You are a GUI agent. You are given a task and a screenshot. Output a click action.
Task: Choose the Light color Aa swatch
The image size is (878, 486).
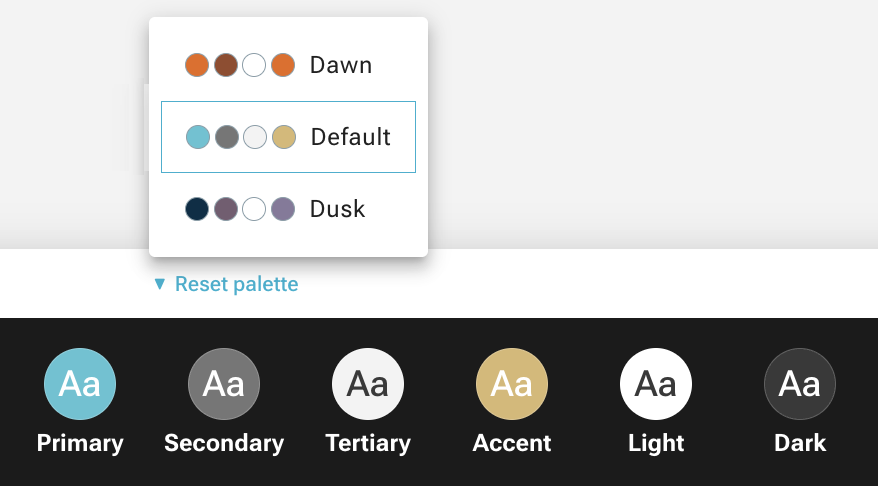click(x=656, y=384)
